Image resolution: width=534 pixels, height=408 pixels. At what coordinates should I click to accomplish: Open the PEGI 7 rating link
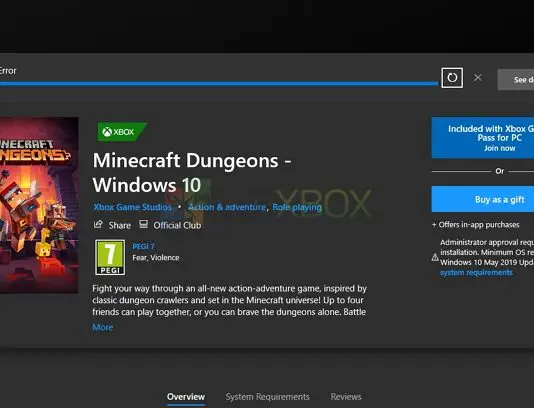point(143,246)
